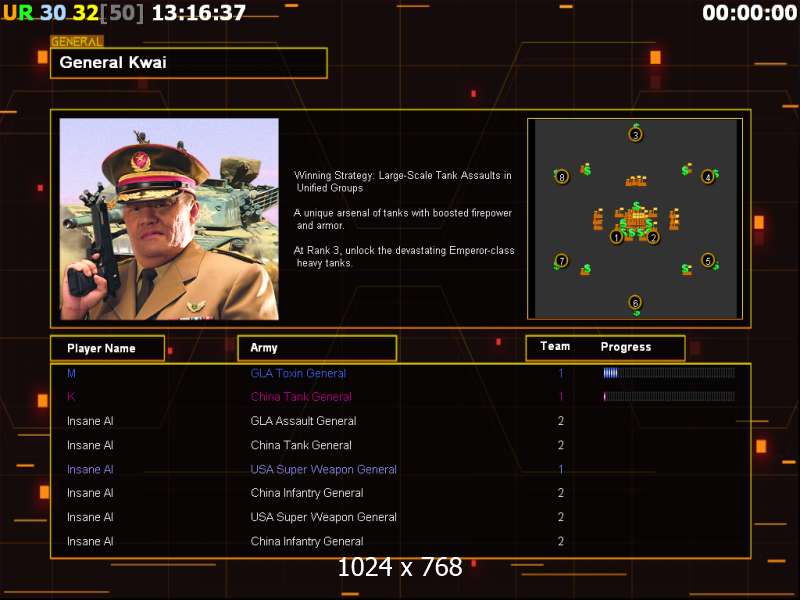The height and width of the screenshot is (600, 800).
Task: Select start position 5 on the minimap
Action: point(708,260)
